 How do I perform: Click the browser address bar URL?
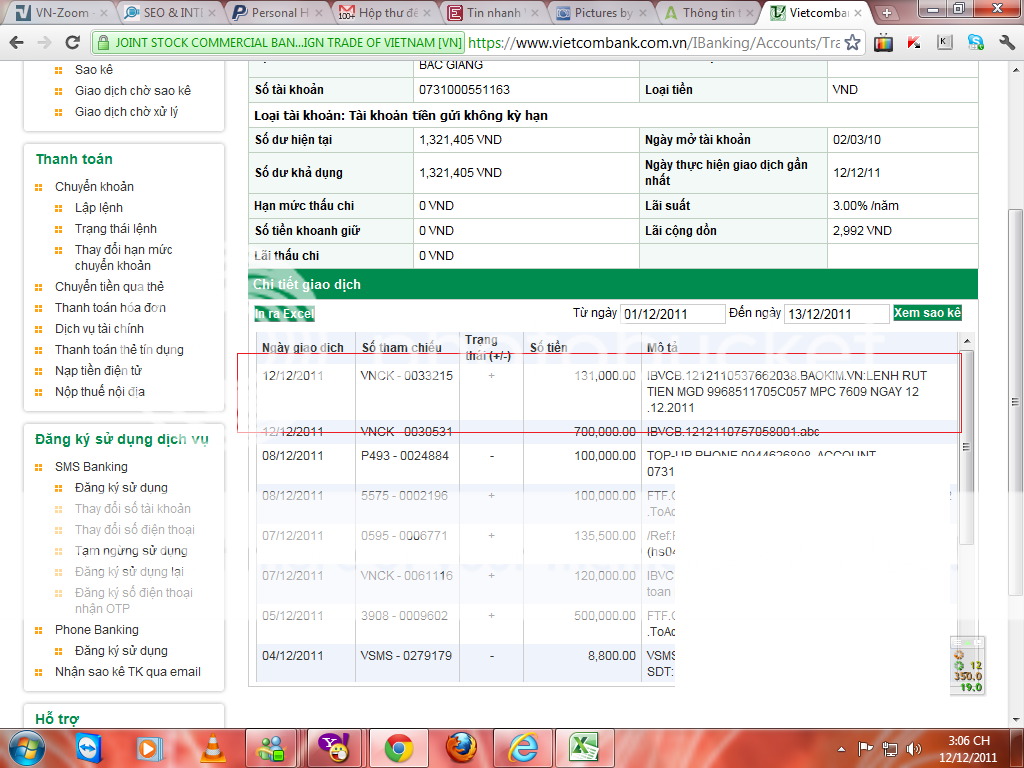[654, 43]
